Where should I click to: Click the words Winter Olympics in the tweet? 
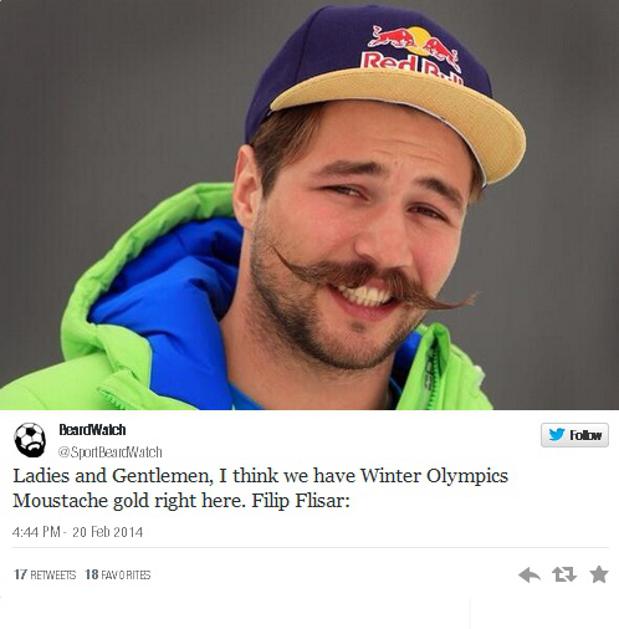click(434, 476)
